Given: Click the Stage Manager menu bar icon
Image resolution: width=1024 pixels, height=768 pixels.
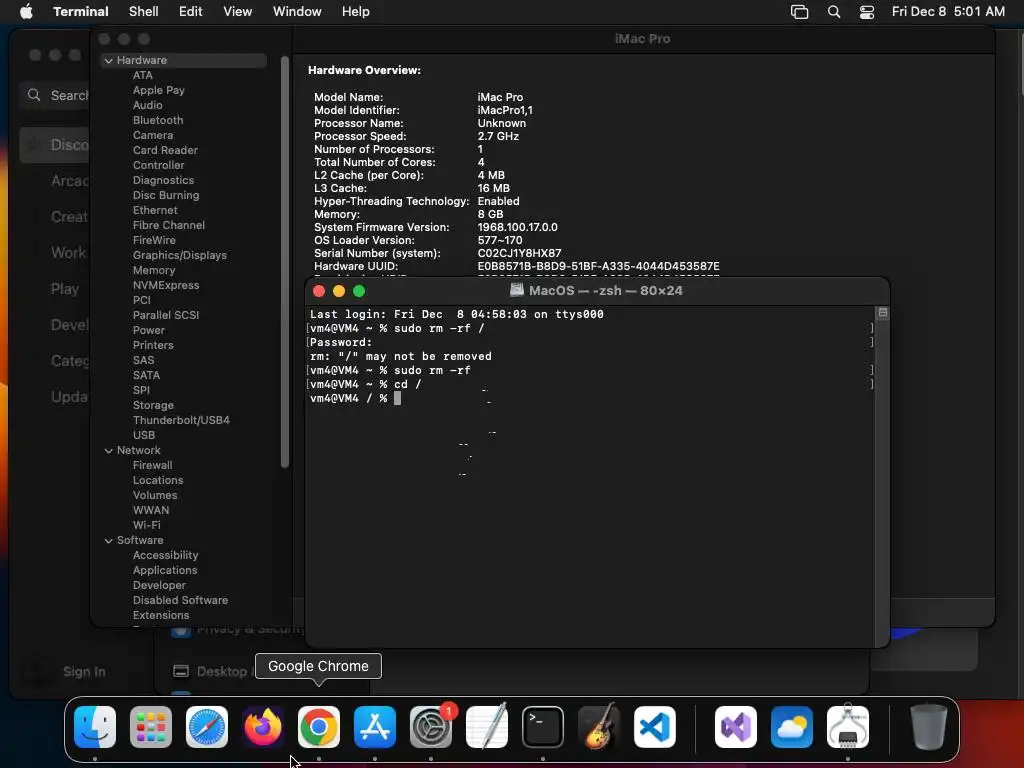Looking at the screenshot, I should pos(799,12).
